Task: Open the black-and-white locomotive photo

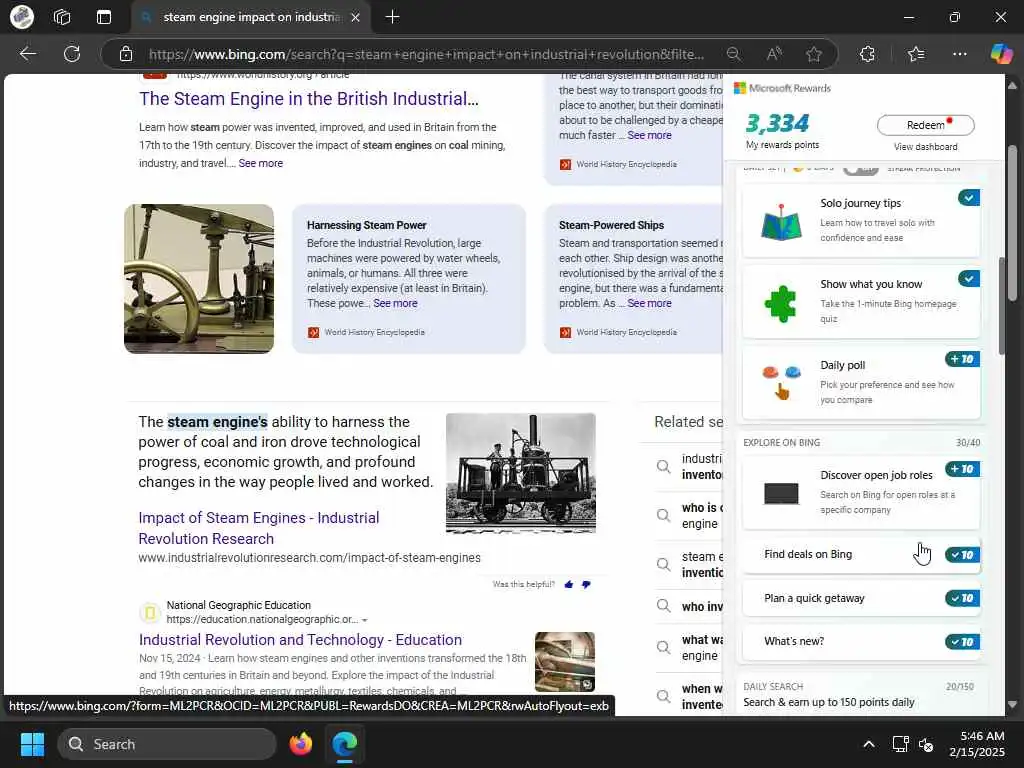Action: point(520,473)
